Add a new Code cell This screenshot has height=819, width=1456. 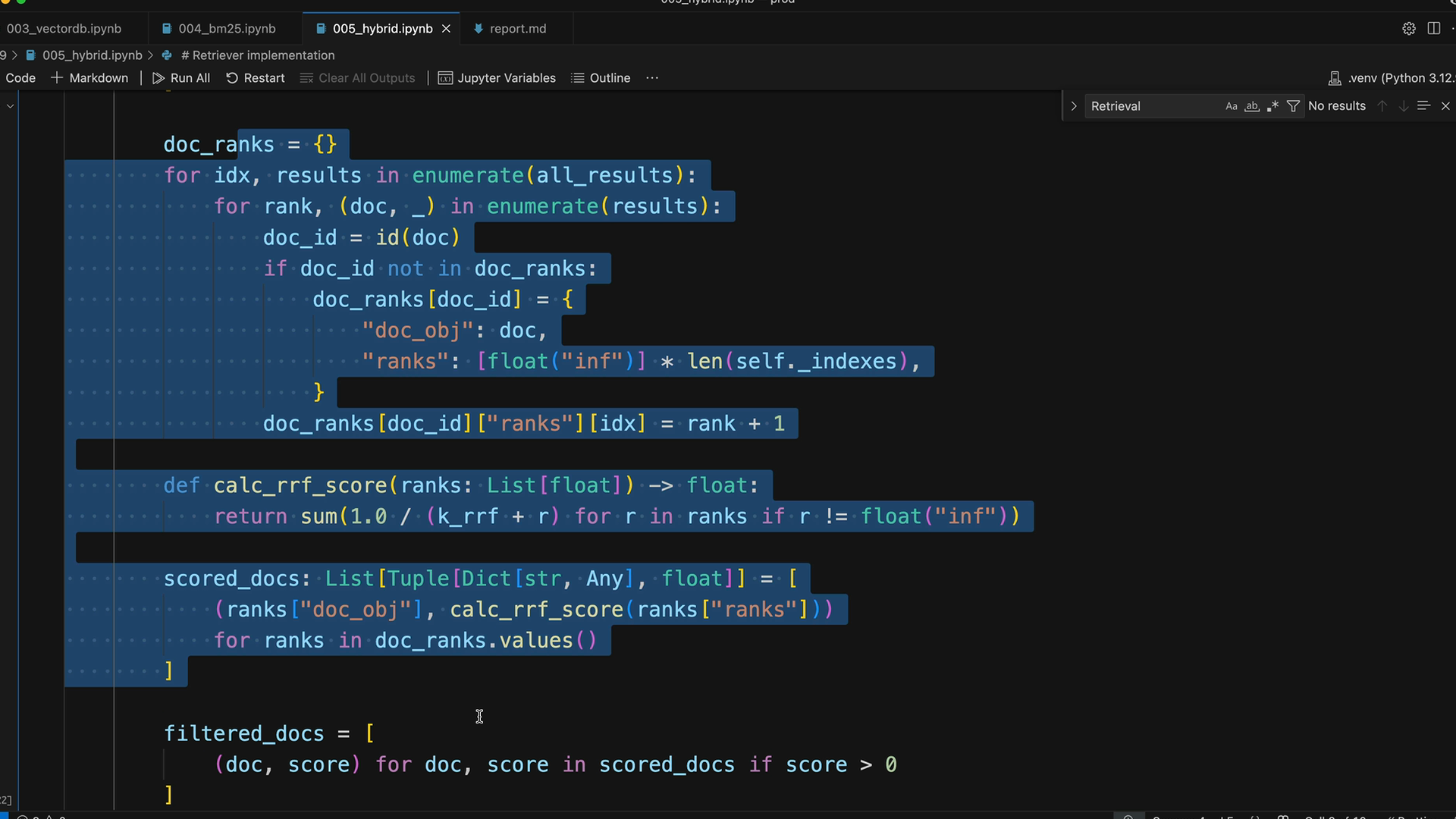(20, 78)
